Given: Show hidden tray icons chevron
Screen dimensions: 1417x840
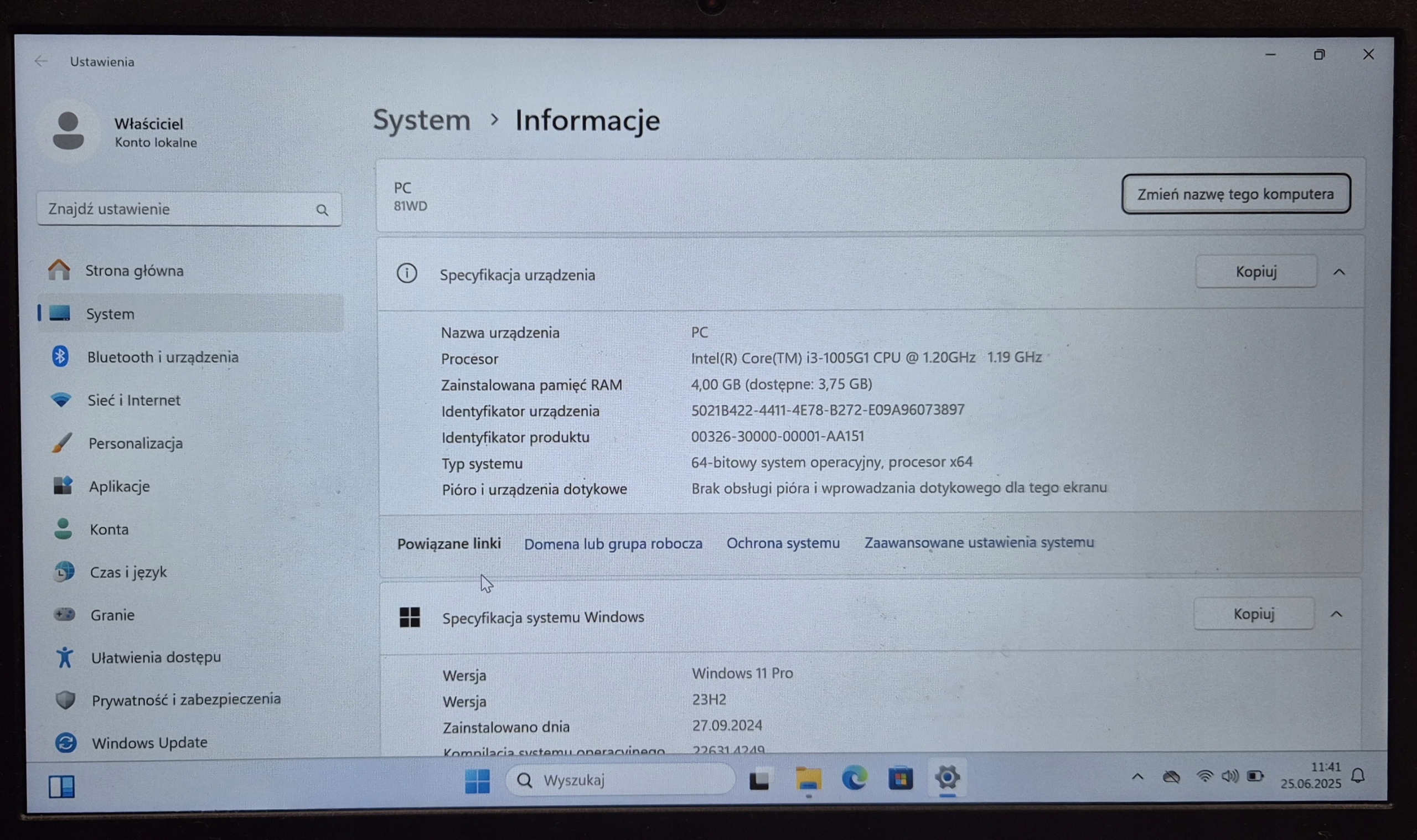Looking at the screenshot, I should point(1137,777).
